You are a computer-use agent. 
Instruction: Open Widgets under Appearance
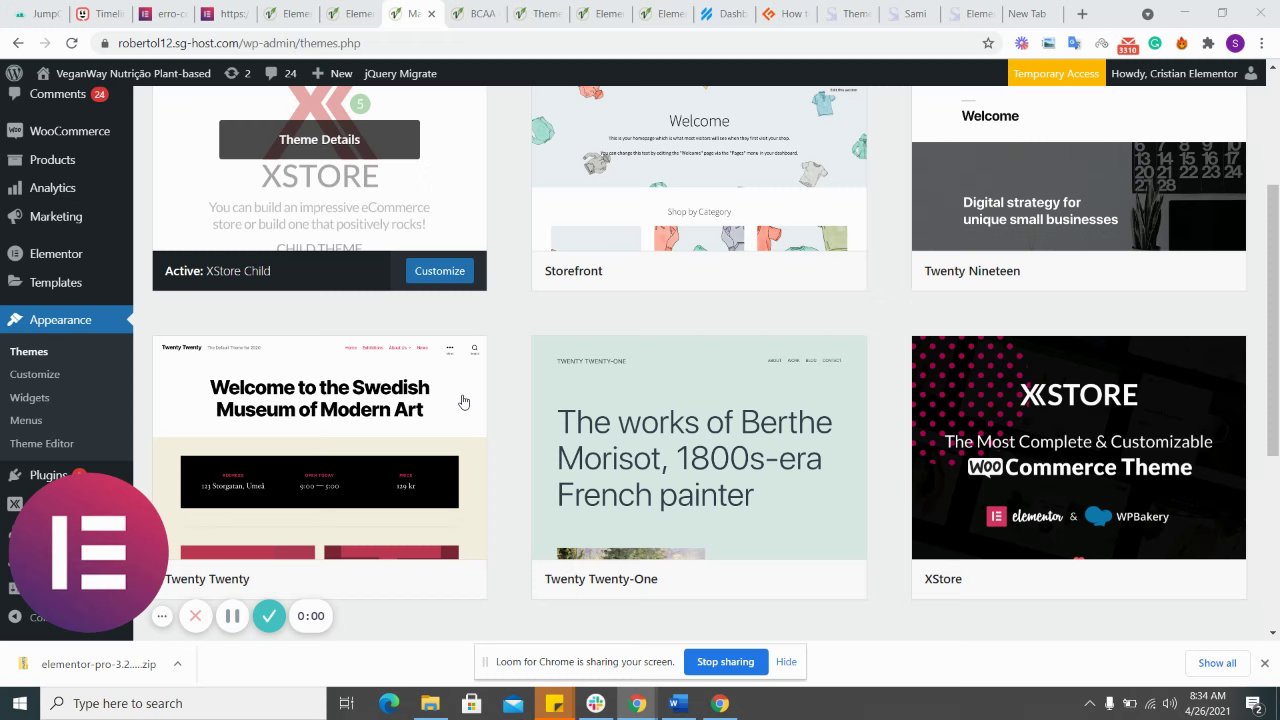pyautogui.click(x=29, y=397)
